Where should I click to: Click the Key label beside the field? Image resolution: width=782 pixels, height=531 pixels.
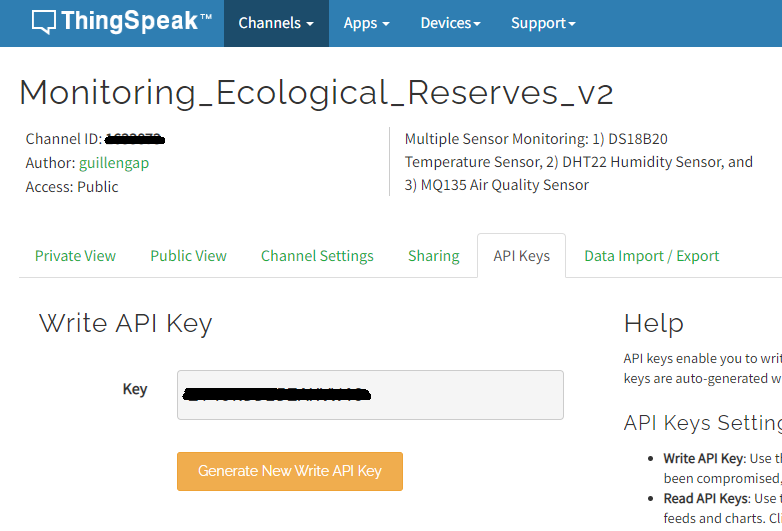pyautogui.click(x=135, y=389)
